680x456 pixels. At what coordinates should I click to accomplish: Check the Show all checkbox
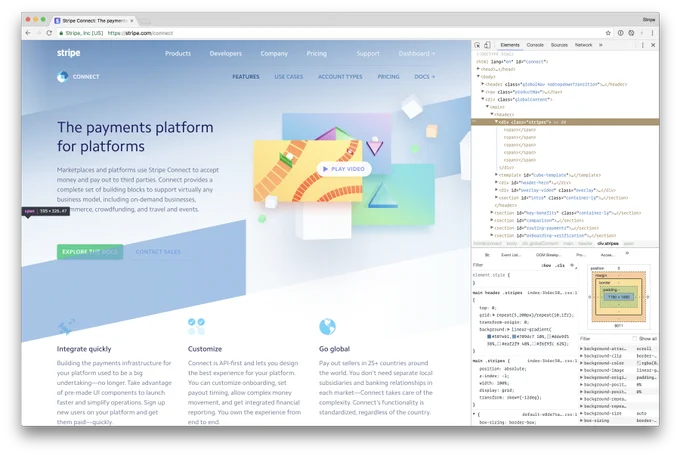coord(634,338)
